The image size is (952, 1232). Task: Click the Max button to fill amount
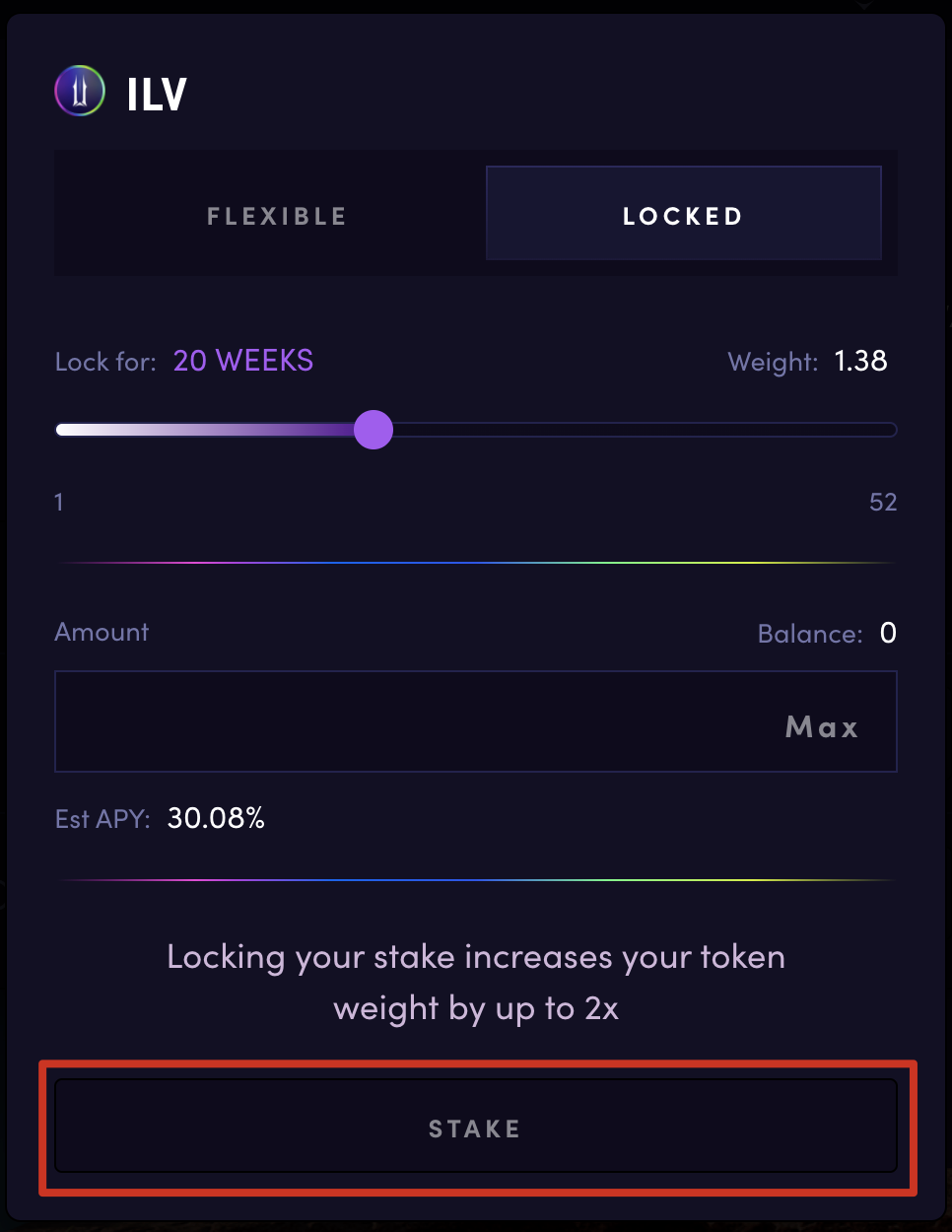click(x=821, y=726)
